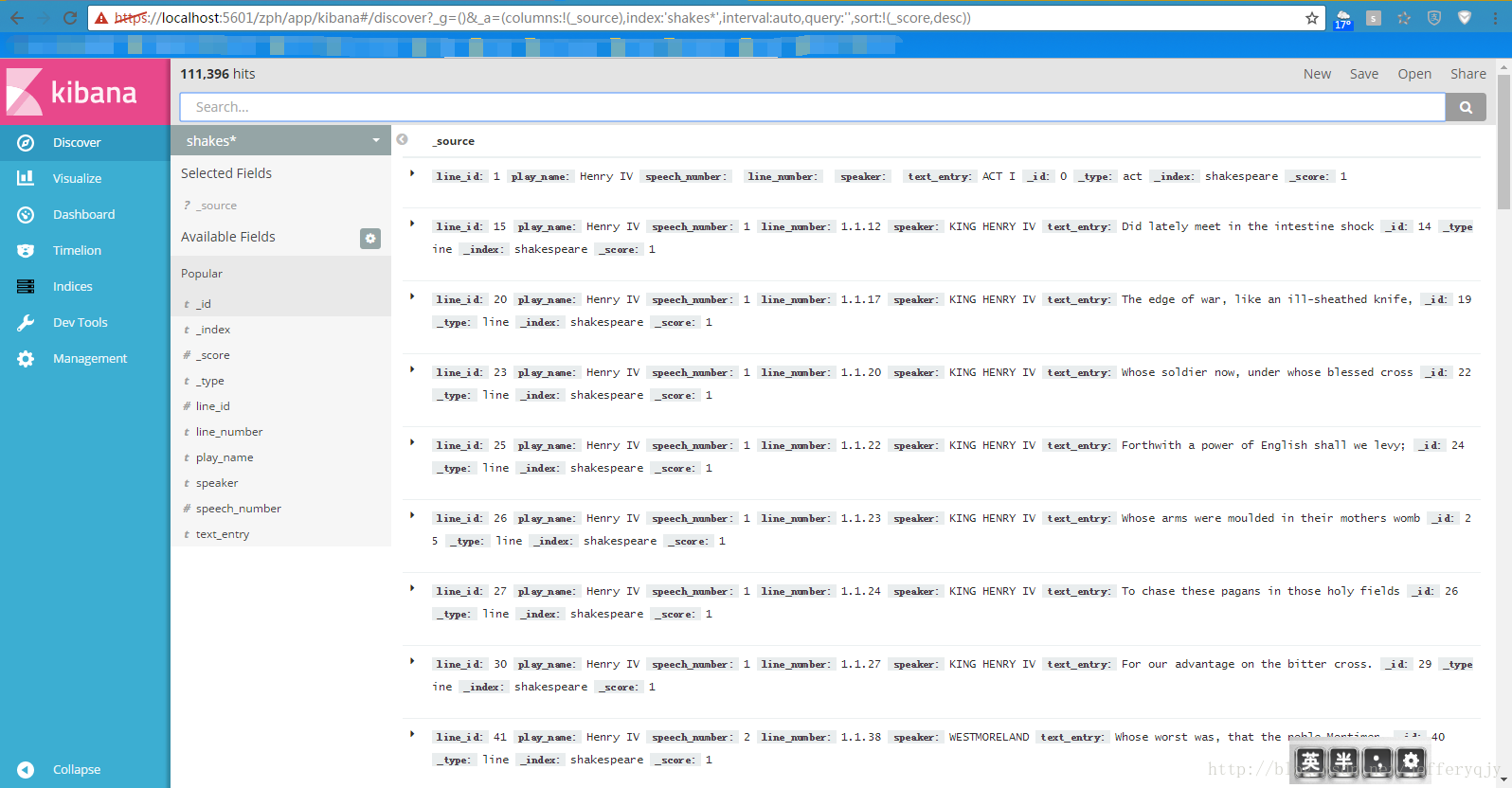This screenshot has width=1512, height=788.
Task: Expand document row with line_id 1
Action: point(412,173)
